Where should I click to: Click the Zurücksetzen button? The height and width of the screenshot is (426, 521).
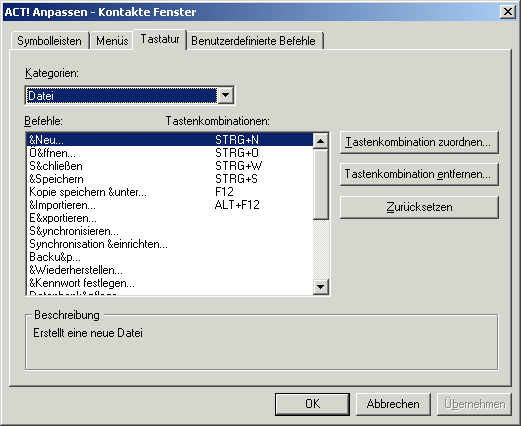[419, 207]
